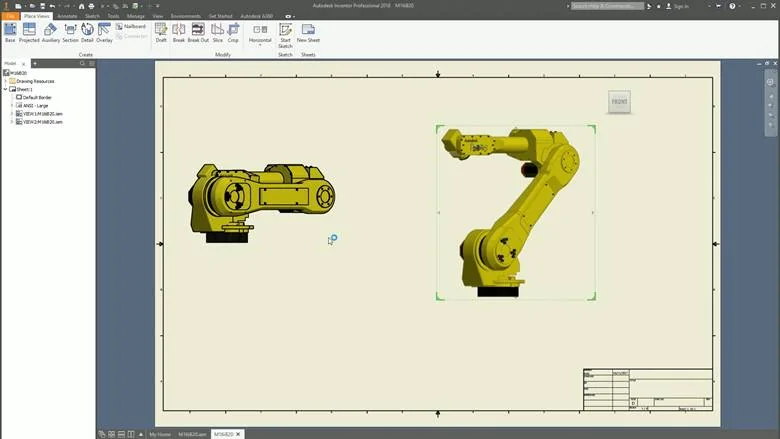The height and width of the screenshot is (439, 780).
Task: Click the Open folder icon in quick access toolbar
Action: 31,6
